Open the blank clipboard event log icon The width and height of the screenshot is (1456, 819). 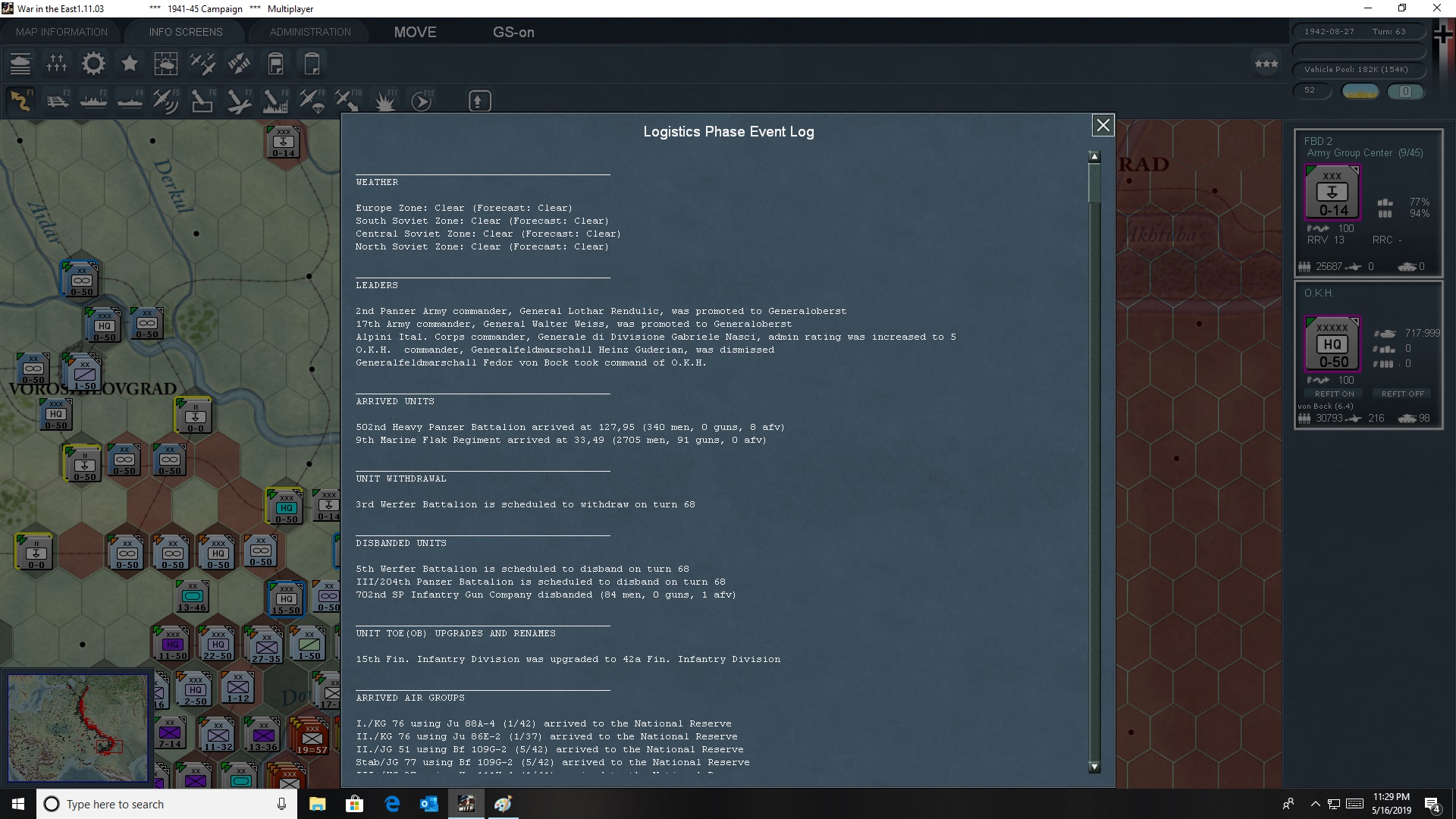click(312, 64)
